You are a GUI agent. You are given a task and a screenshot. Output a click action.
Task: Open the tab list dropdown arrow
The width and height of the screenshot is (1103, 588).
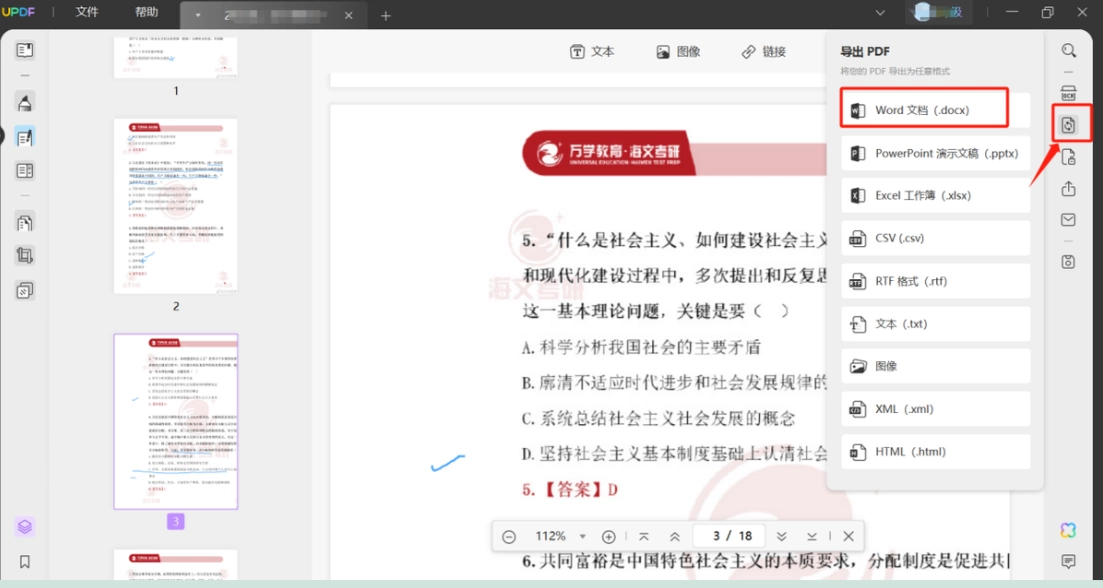coord(198,15)
